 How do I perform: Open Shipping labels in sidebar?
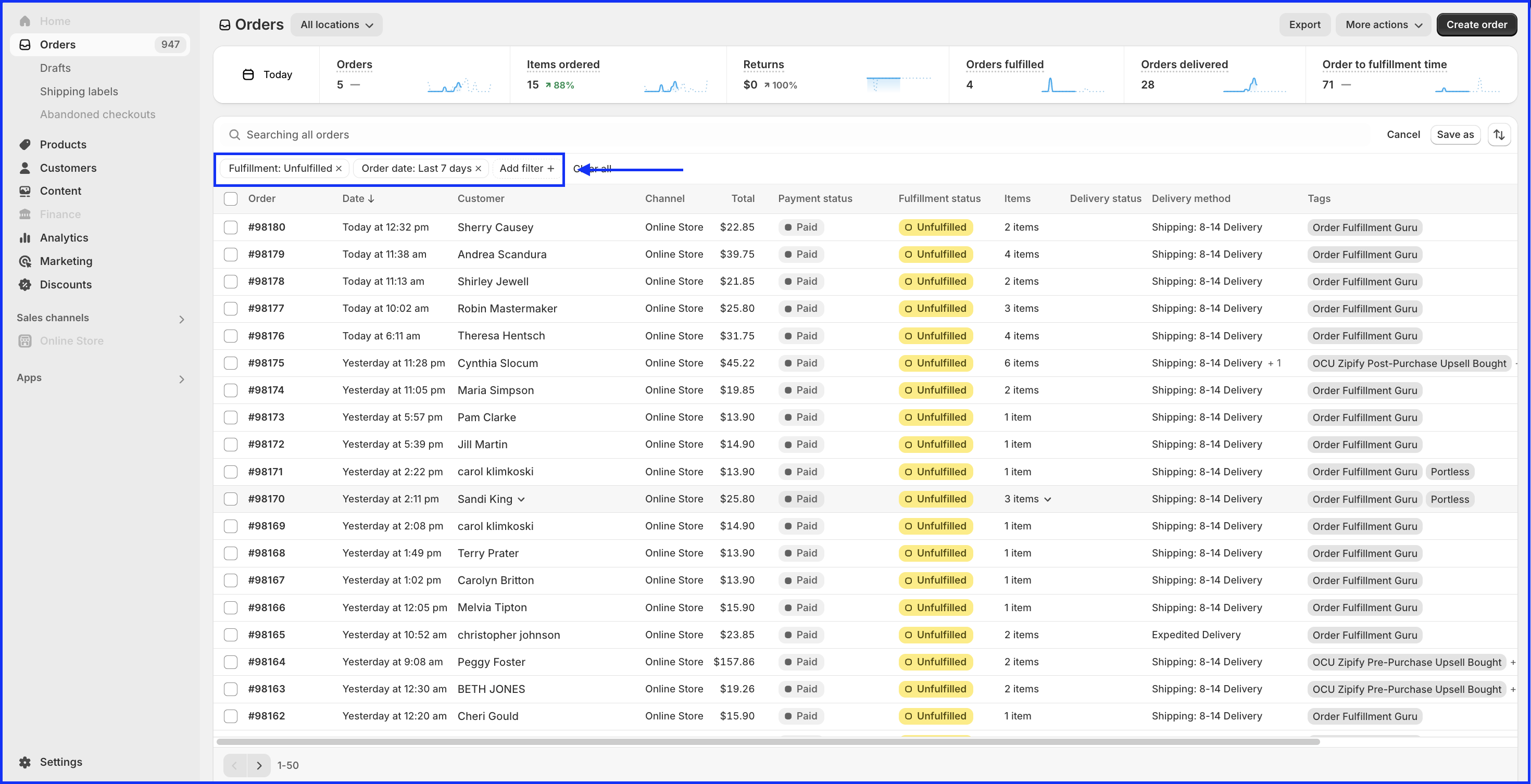tap(79, 92)
